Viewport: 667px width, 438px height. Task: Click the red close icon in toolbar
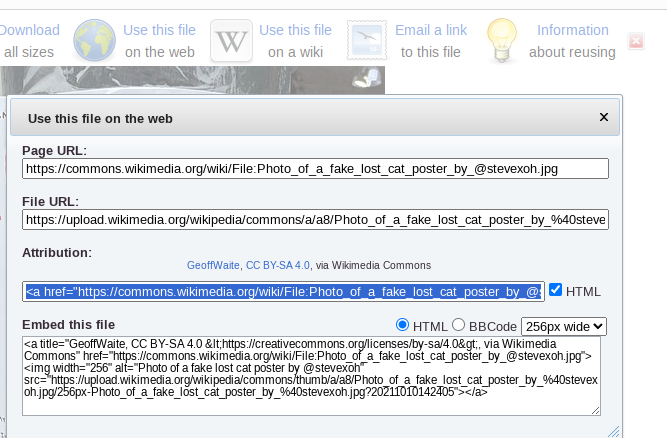pyautogui.click(x=635, y=41)
